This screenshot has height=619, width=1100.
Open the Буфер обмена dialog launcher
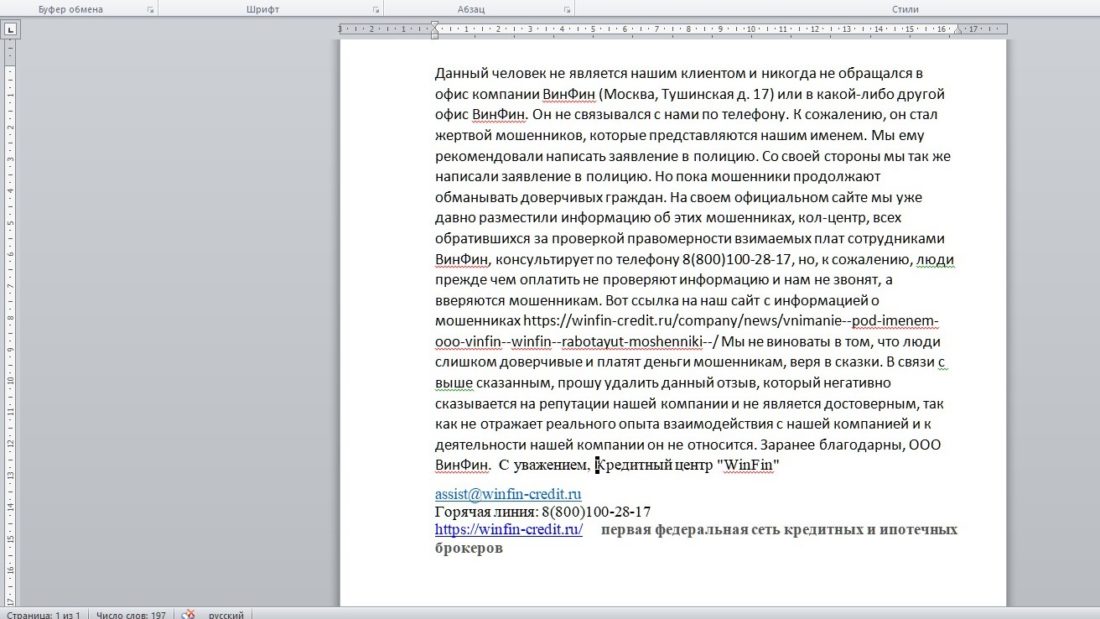[x=150, y=10]
